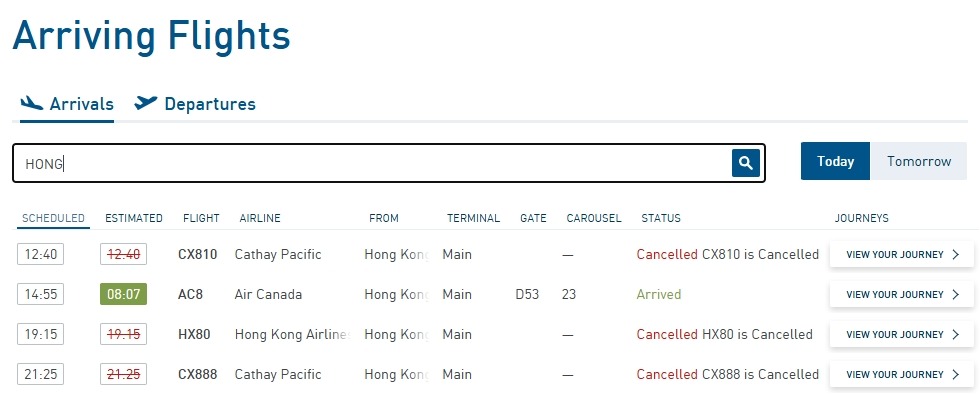Sort by Scheduled column header
This screenshot has width=980, height=394.
53,218
